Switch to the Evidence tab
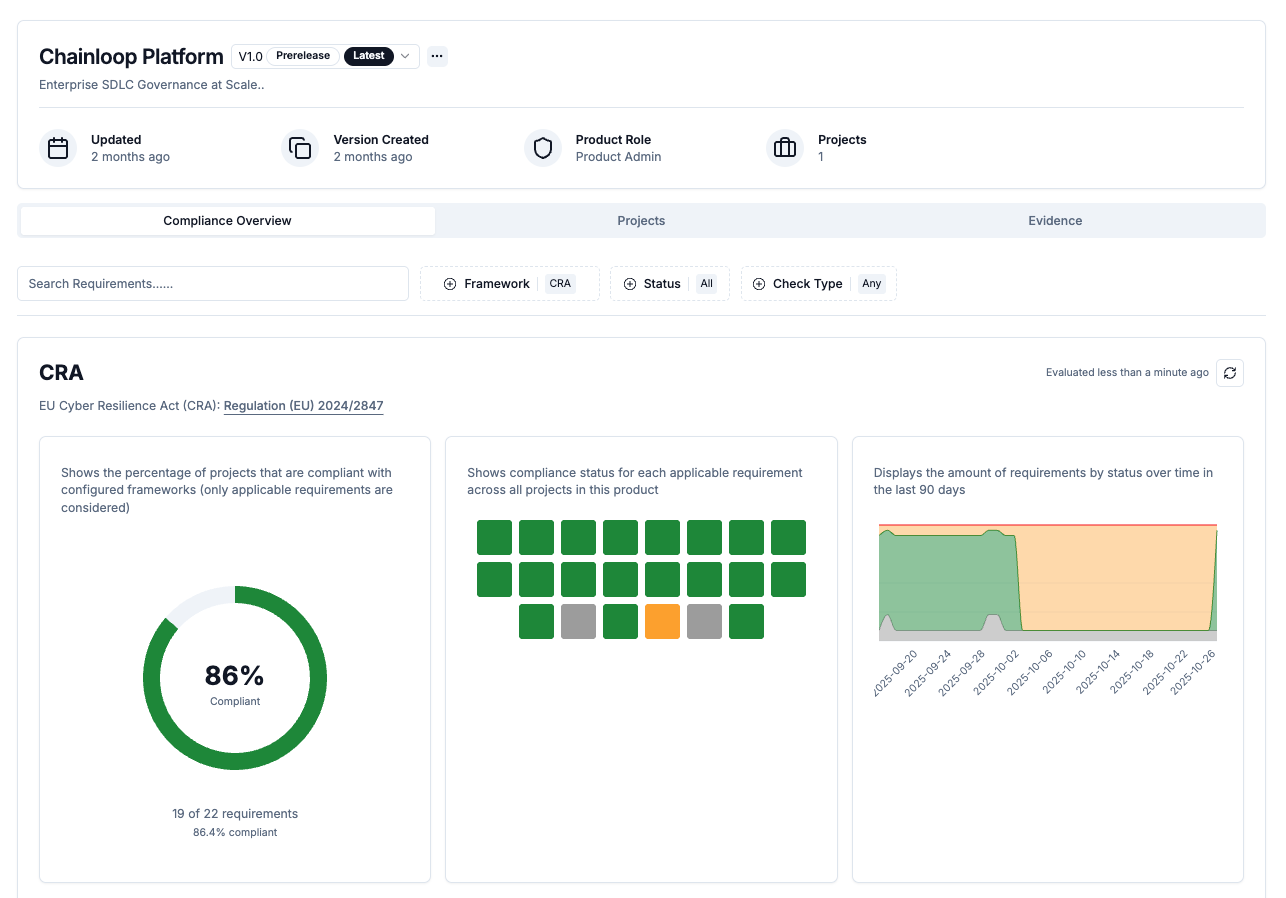Image resolution: width=1286 pixels, height=898 pixels. tap(1055, 221)
